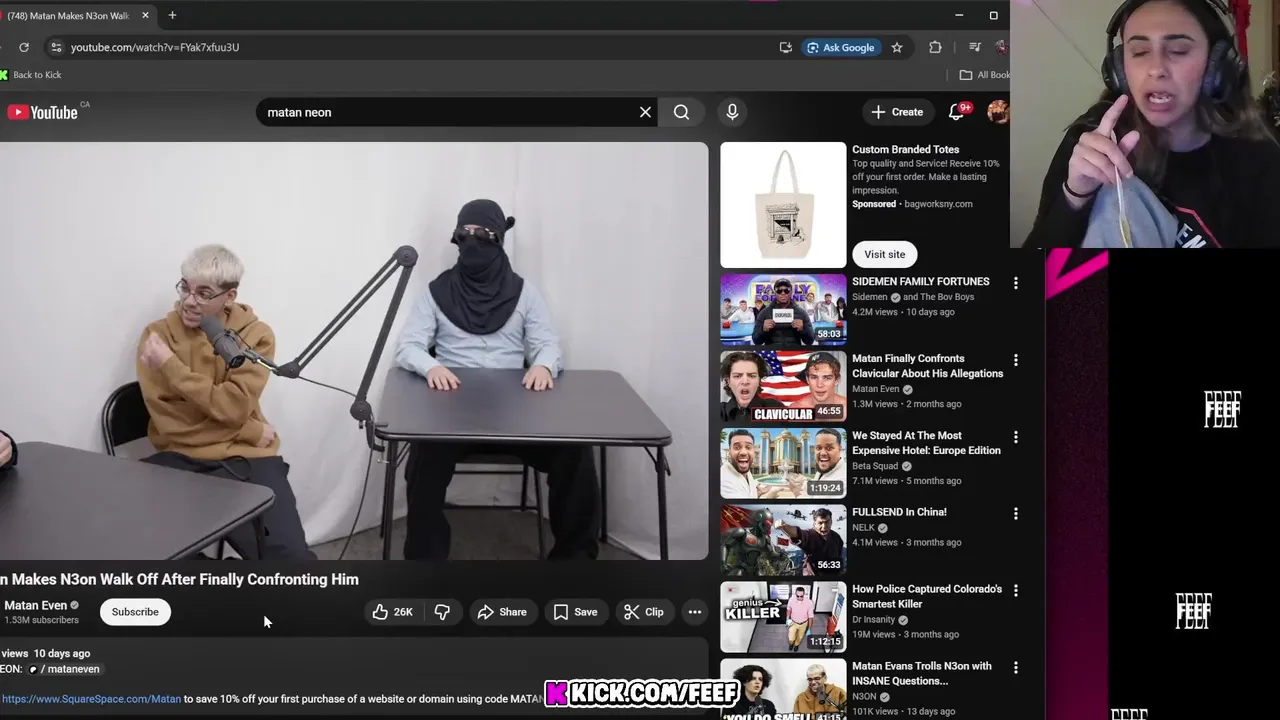Image resolution: width=1280 pixels, height=720 pixels.
Task: Like the video with thumbs up
Action: tap(392, 612)
